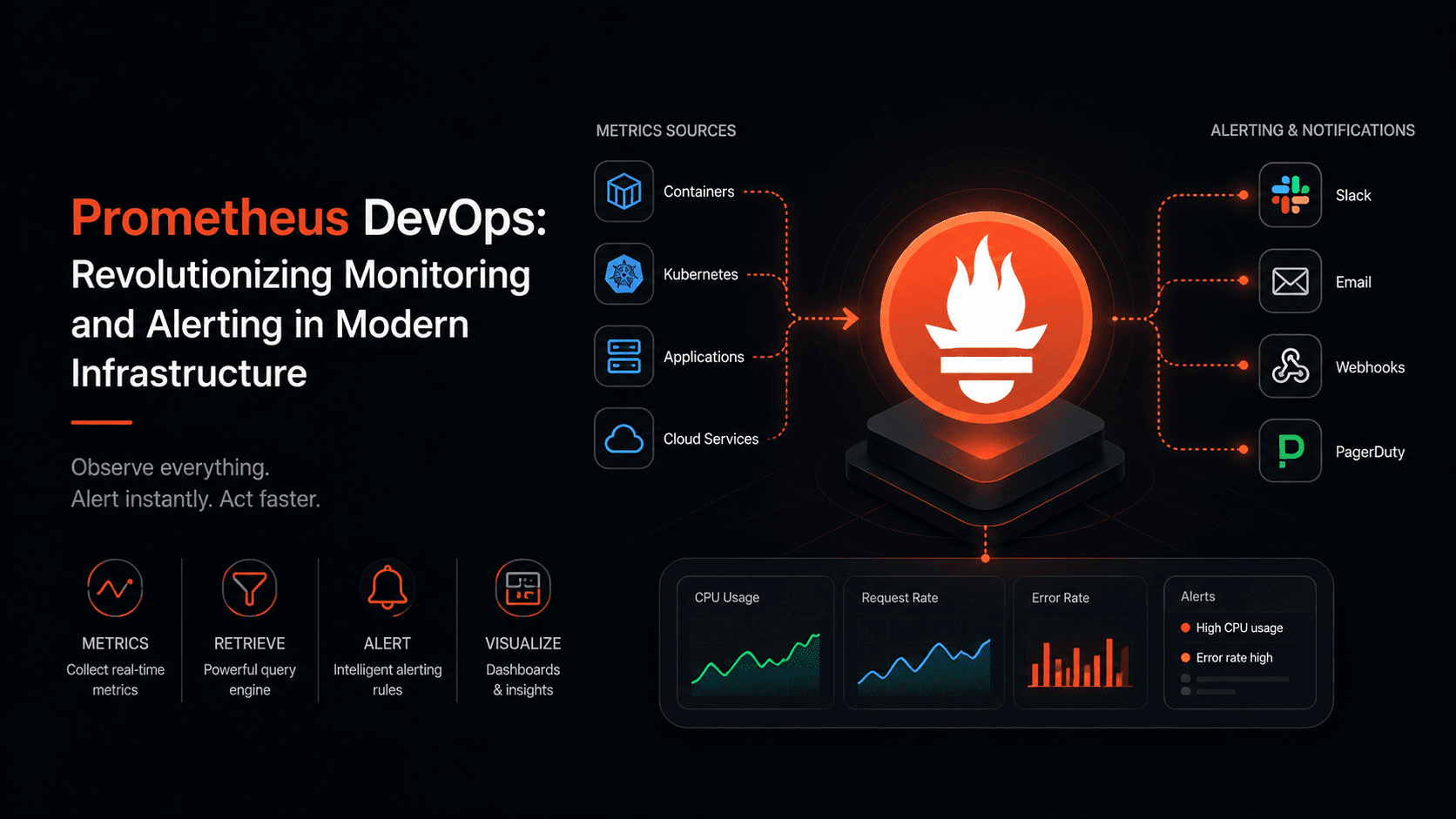Viewport: 1456px width, 819px height.
Task: Click the central Prometheus flame logo
Action: pos(986,318)
